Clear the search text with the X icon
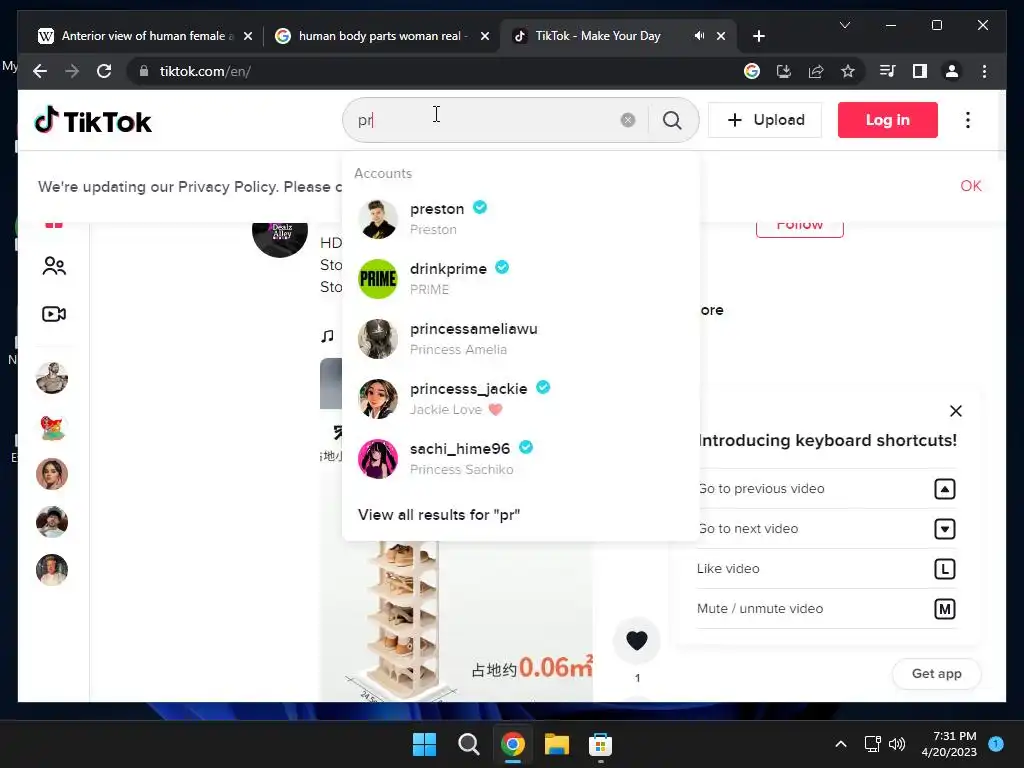This screenshot has width=1024, height=768. pos(628,120)
